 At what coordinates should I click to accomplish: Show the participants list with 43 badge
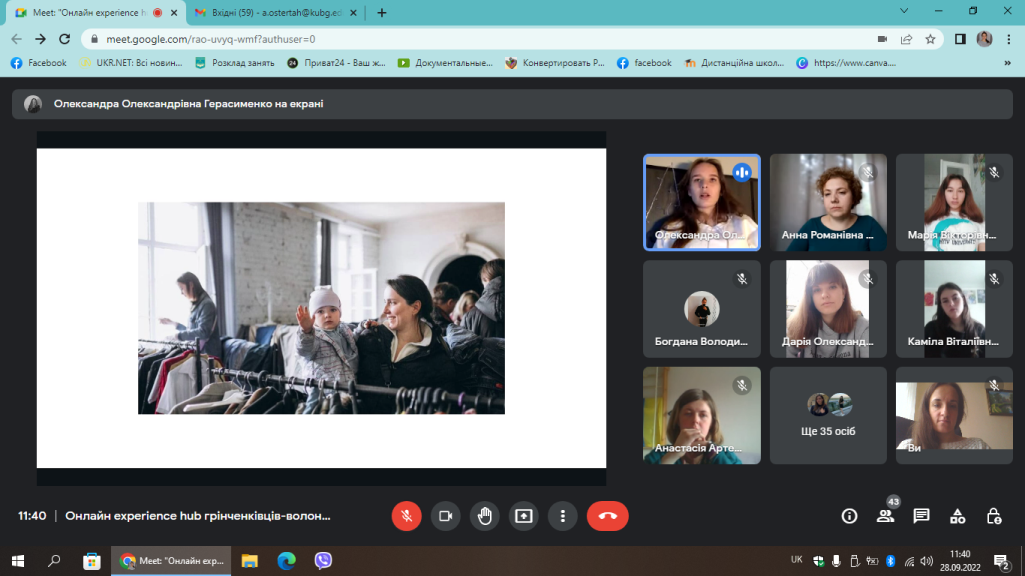coord(886,516)
